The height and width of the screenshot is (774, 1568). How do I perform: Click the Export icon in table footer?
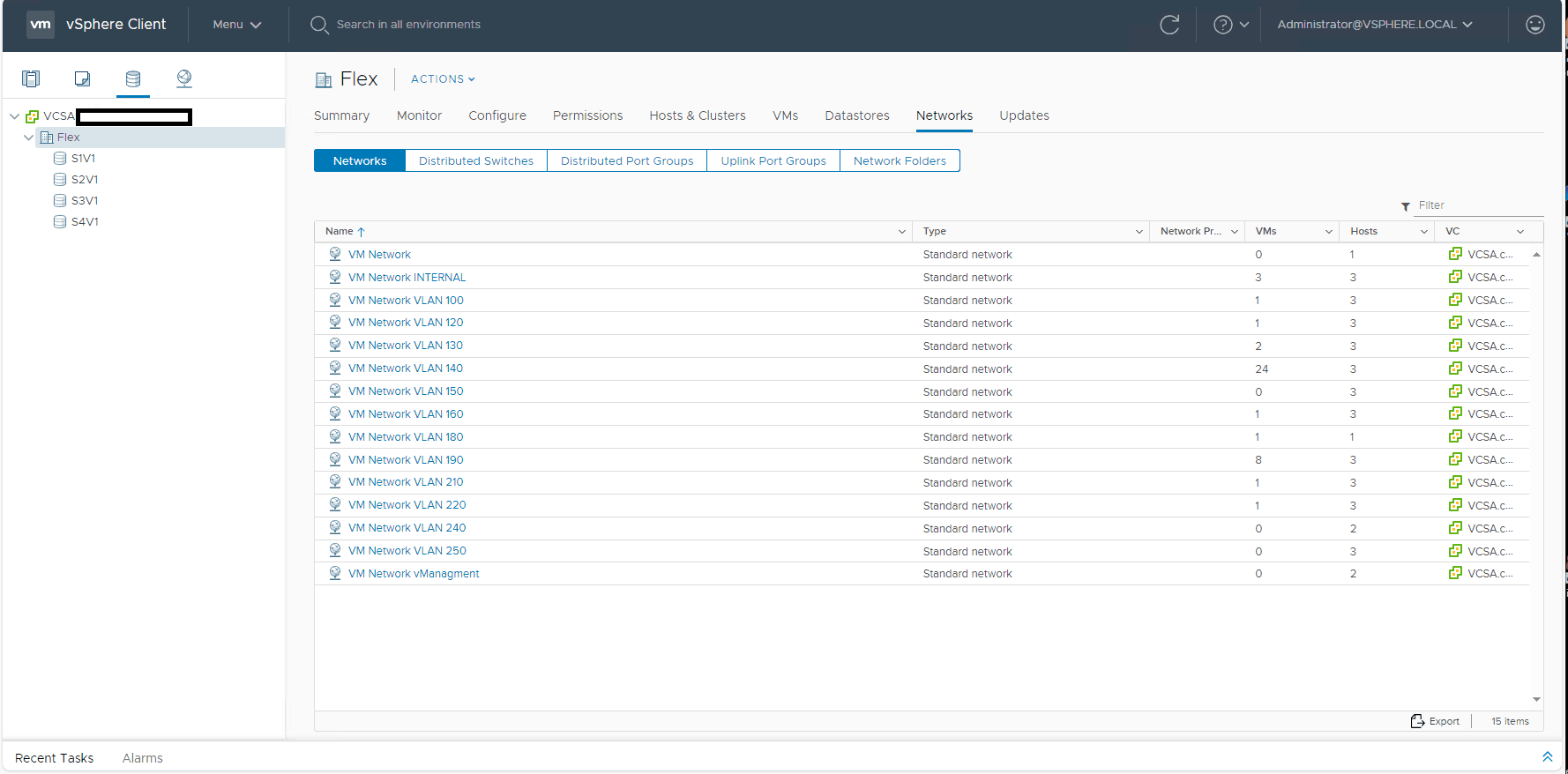click(x=1417, y=721)
